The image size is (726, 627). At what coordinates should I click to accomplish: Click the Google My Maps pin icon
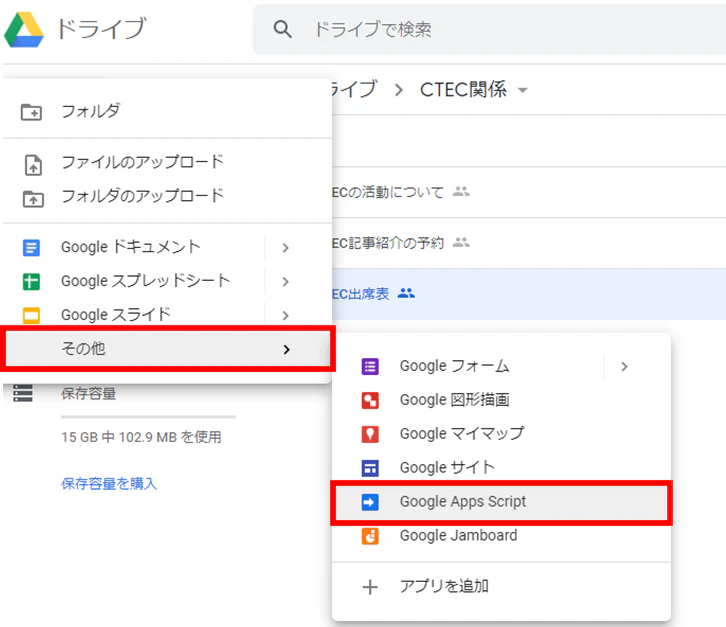pyautogui.click(x=370, y=434)
